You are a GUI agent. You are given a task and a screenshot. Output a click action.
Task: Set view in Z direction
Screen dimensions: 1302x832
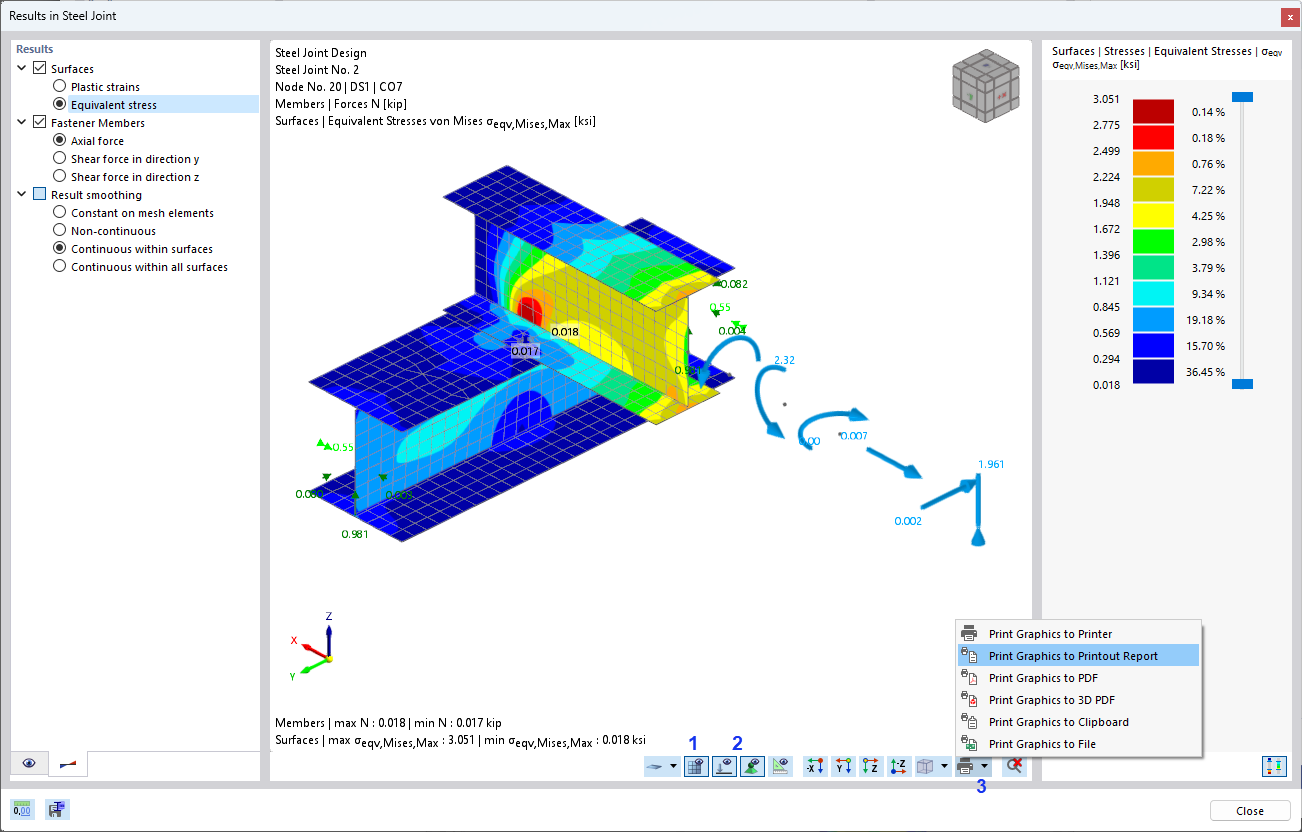[x=871, y=766]
